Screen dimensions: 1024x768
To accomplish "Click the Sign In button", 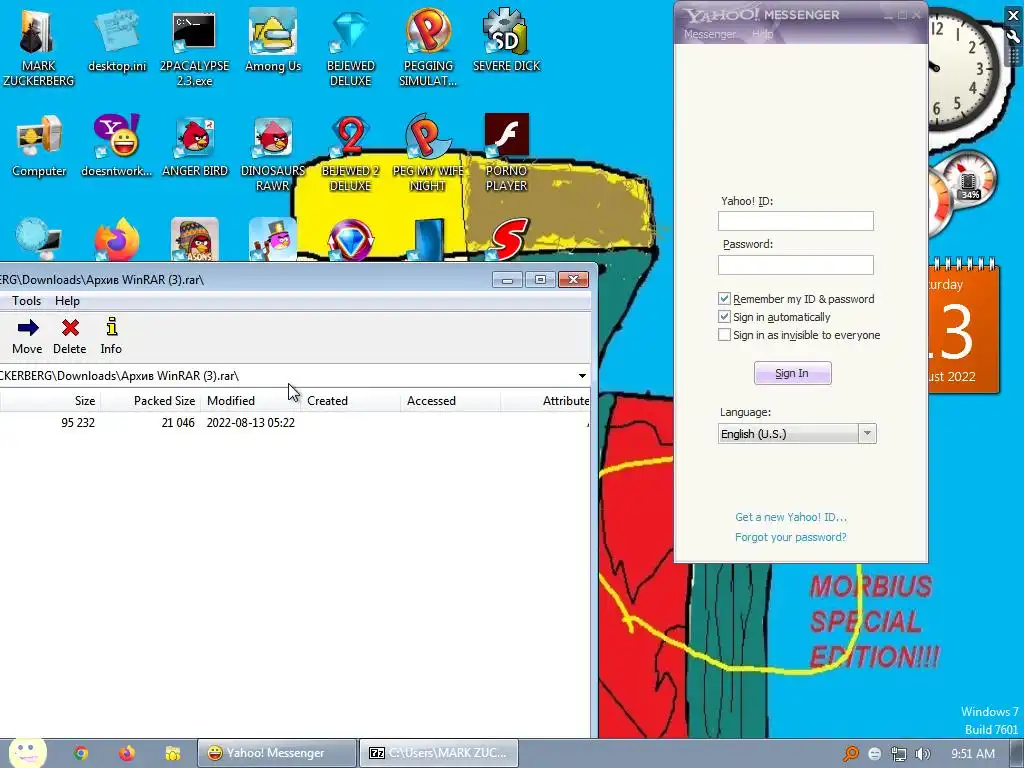I will [792, 373].
